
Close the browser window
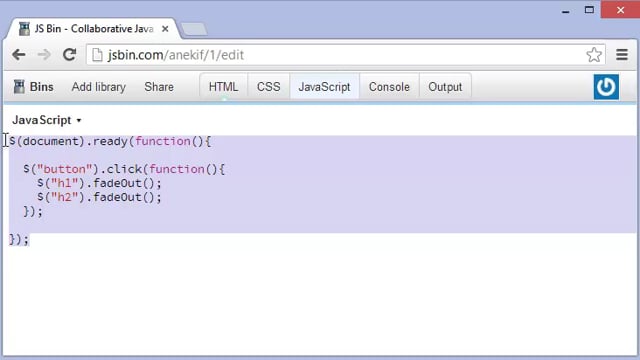(620, 10)
